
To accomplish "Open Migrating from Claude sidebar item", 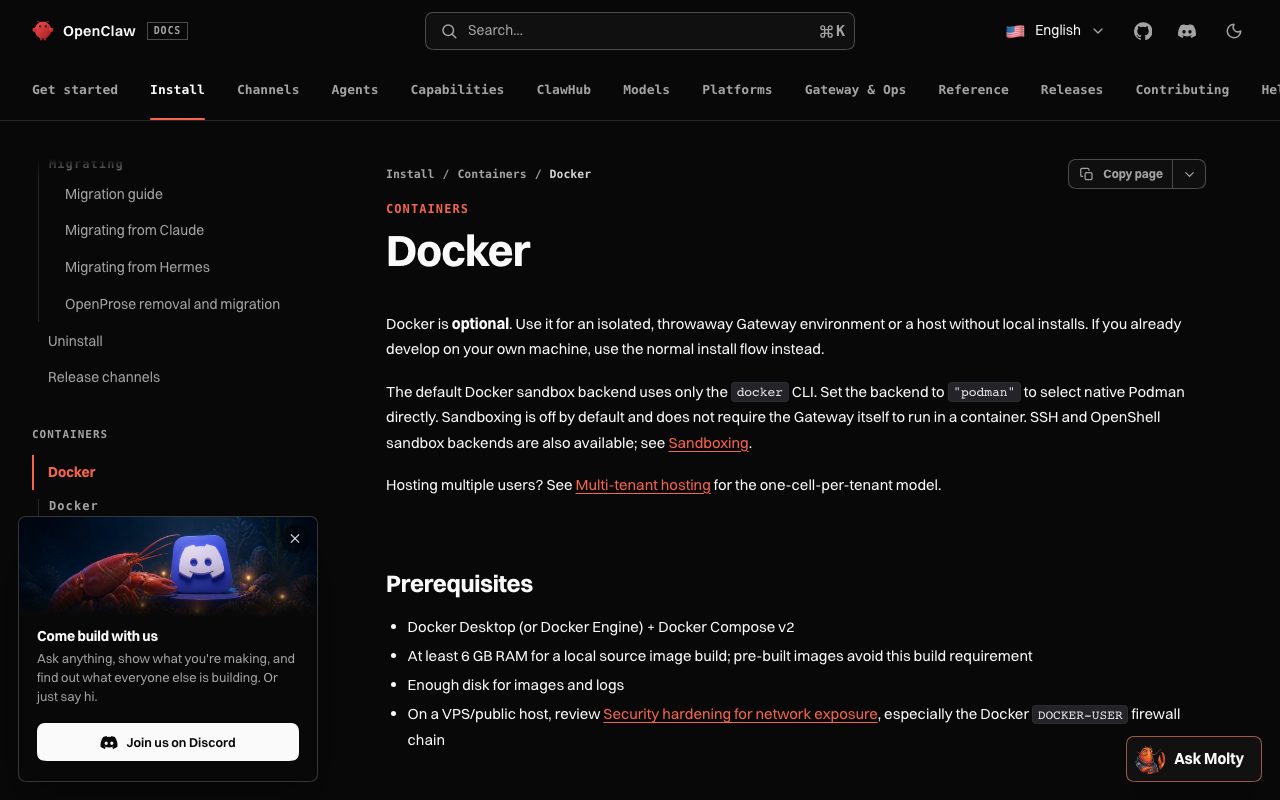I will (x=134, y=230).
